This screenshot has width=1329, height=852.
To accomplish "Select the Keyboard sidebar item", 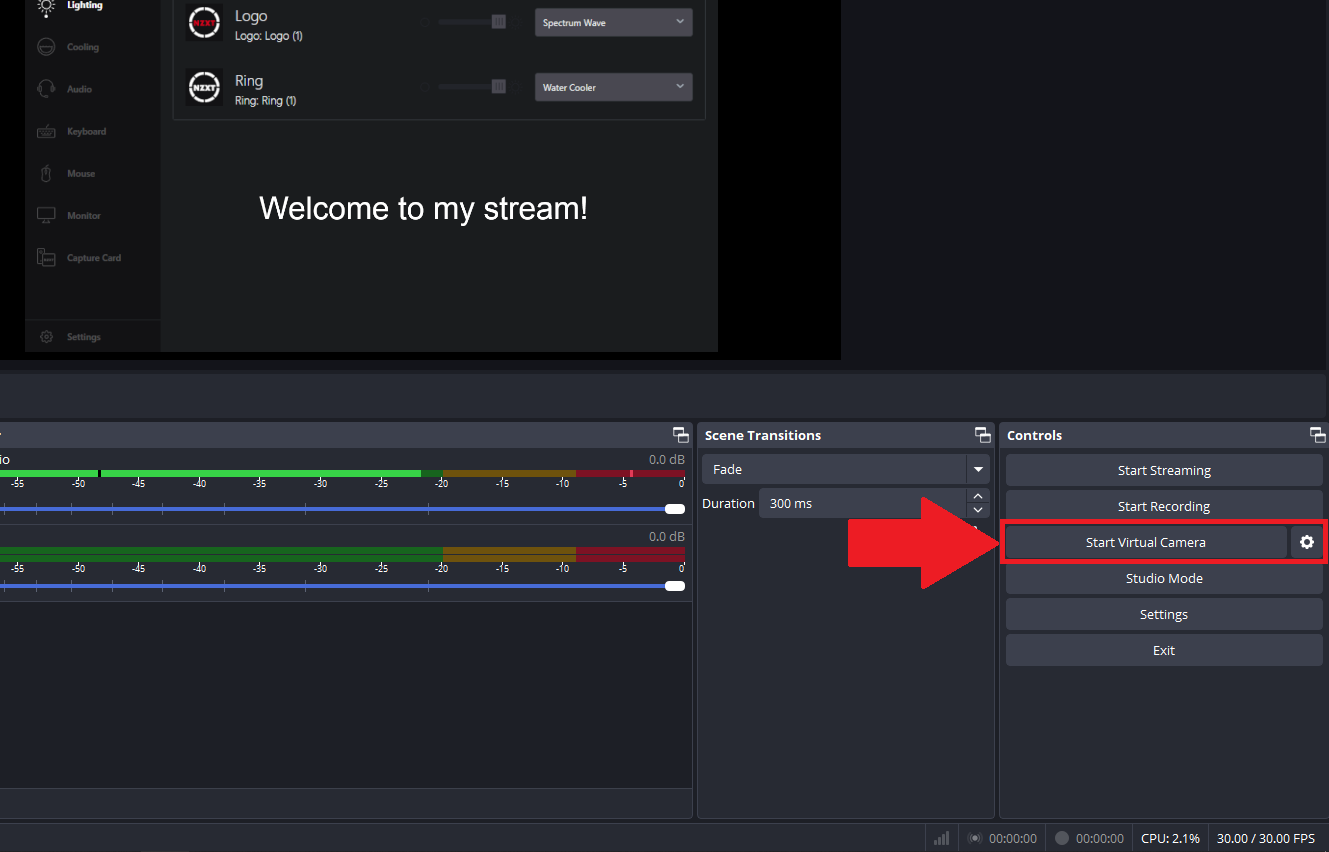I will pos(71,131).
